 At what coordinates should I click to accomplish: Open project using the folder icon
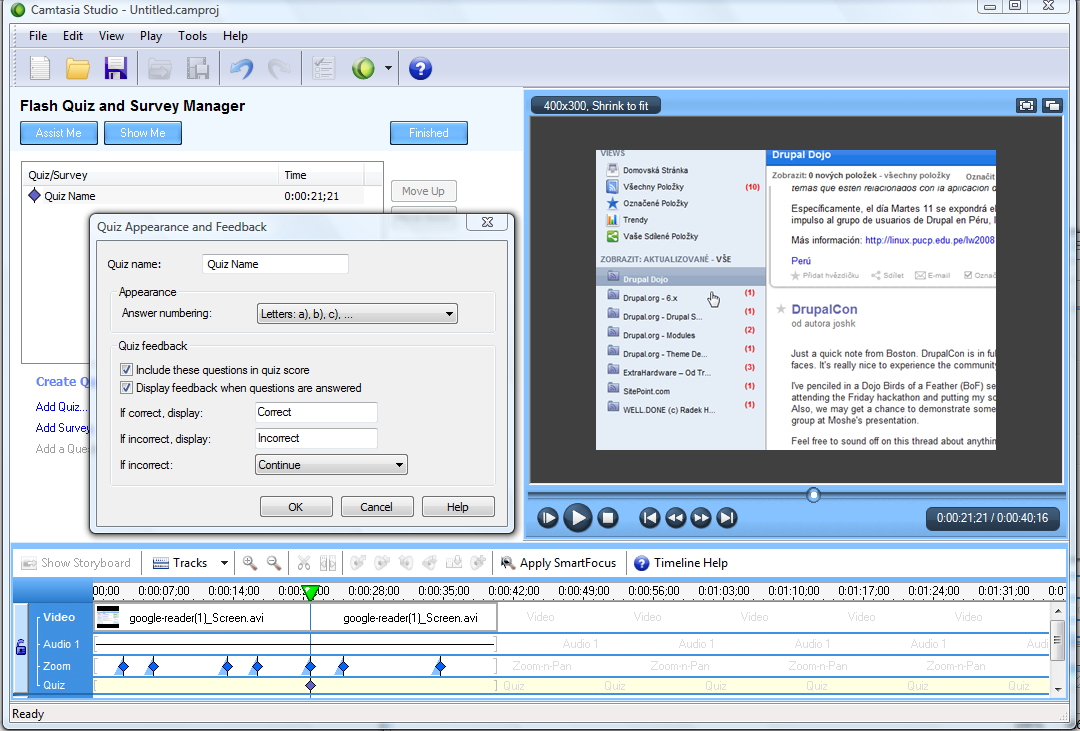(78, 68)
